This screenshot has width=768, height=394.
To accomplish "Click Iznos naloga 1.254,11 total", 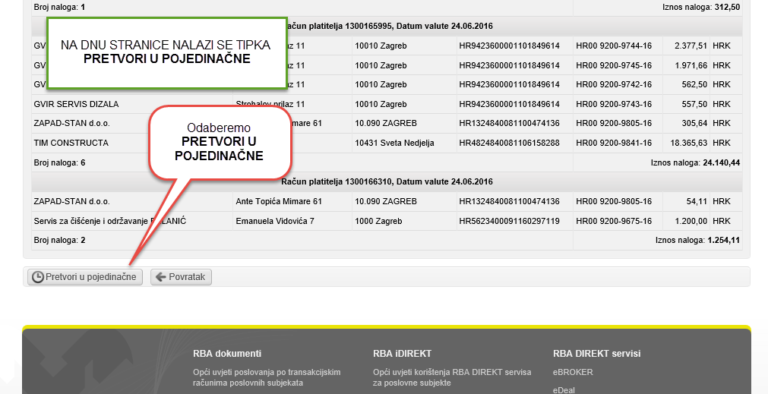I will pos(697,240).
